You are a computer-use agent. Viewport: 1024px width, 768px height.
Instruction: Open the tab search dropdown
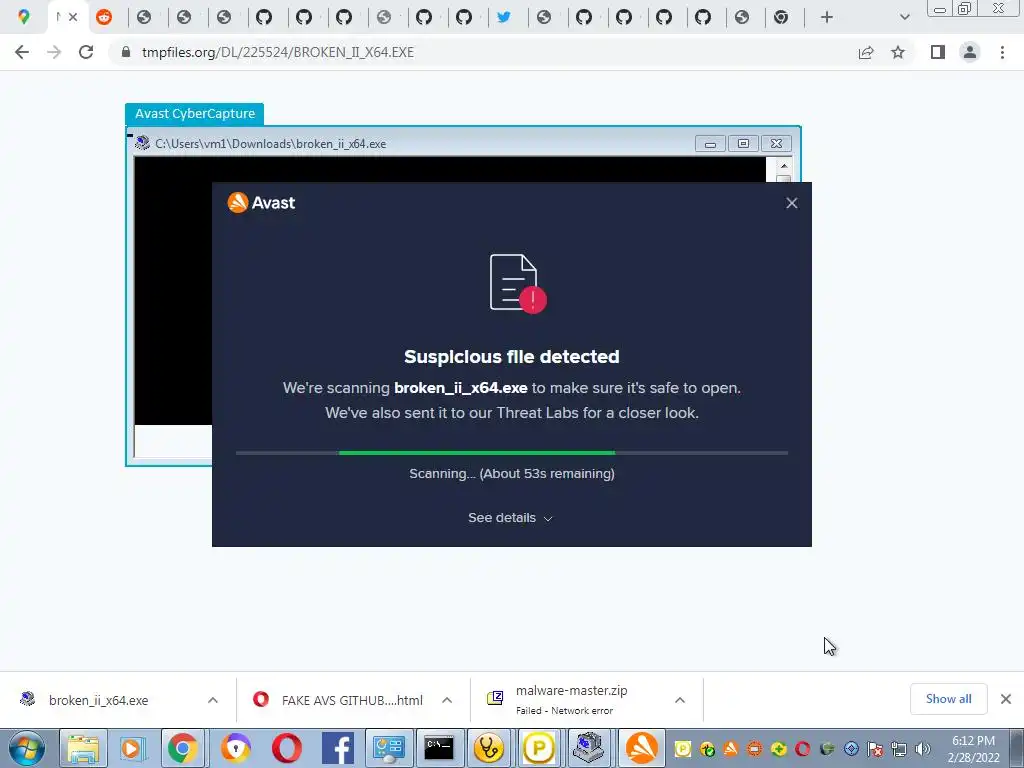click(x=904, y=18)
